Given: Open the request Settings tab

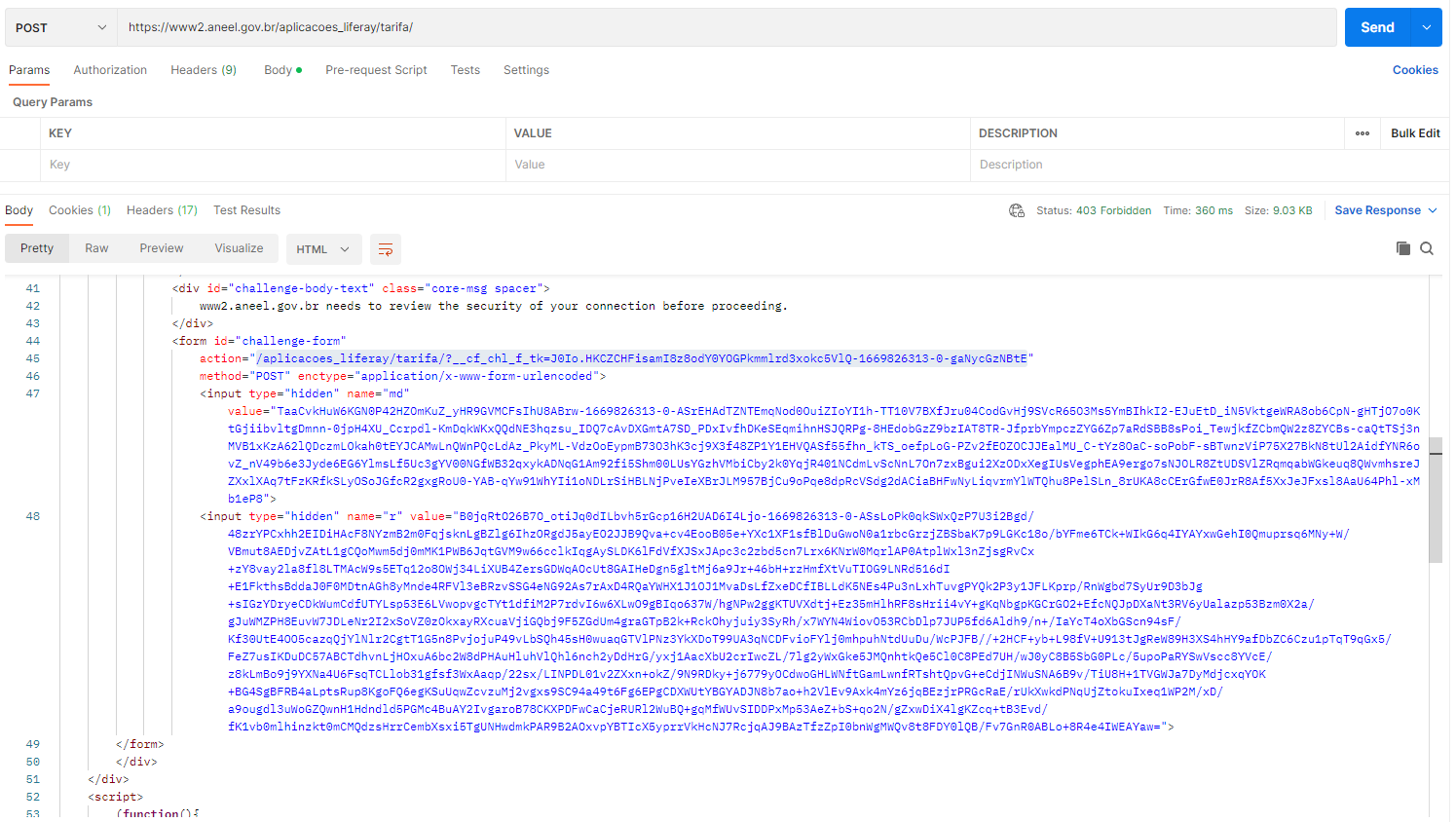Looking at the screenshot, I should [x=526, y=70].
